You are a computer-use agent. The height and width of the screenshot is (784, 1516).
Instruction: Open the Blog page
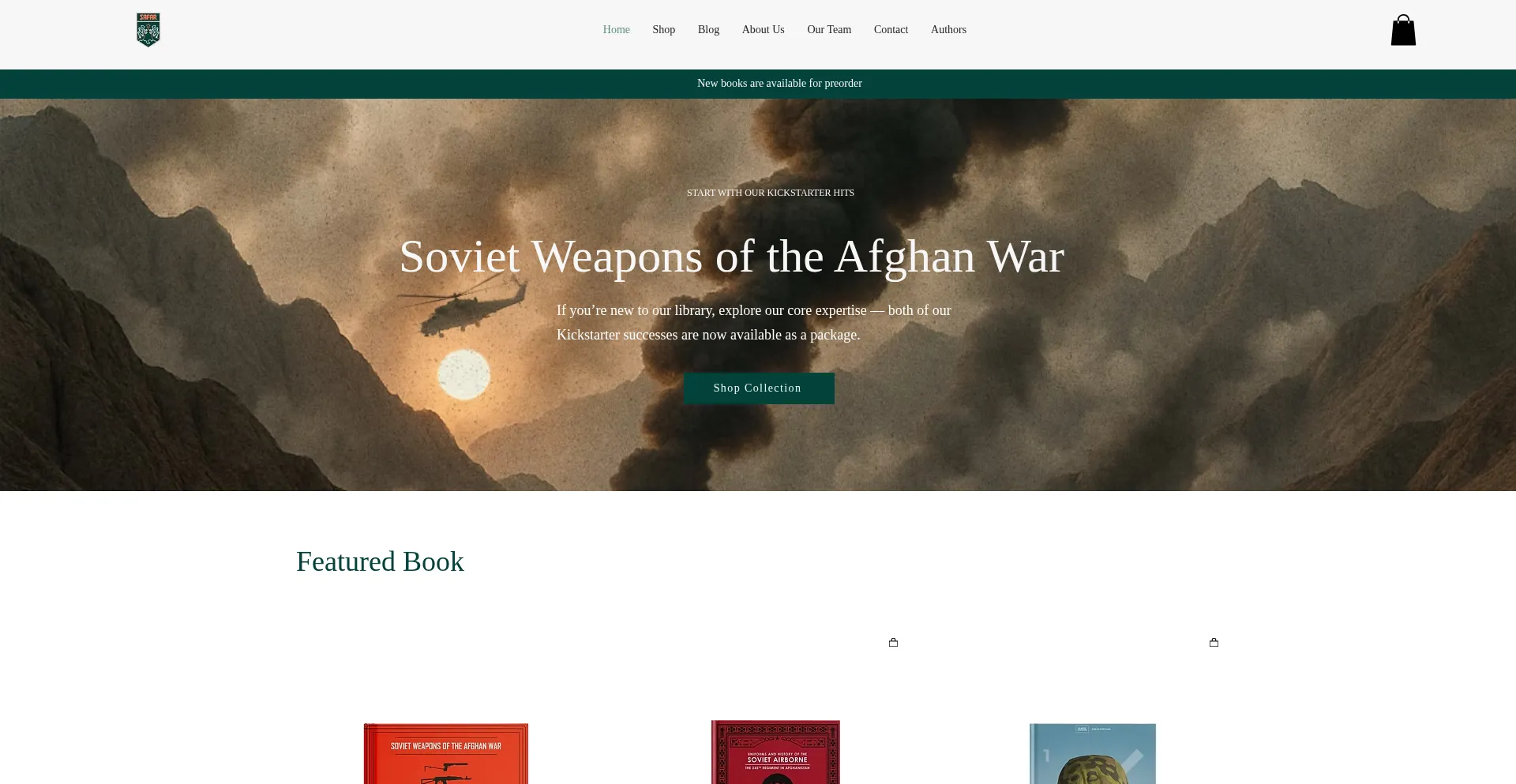click(x=708, y=30)
